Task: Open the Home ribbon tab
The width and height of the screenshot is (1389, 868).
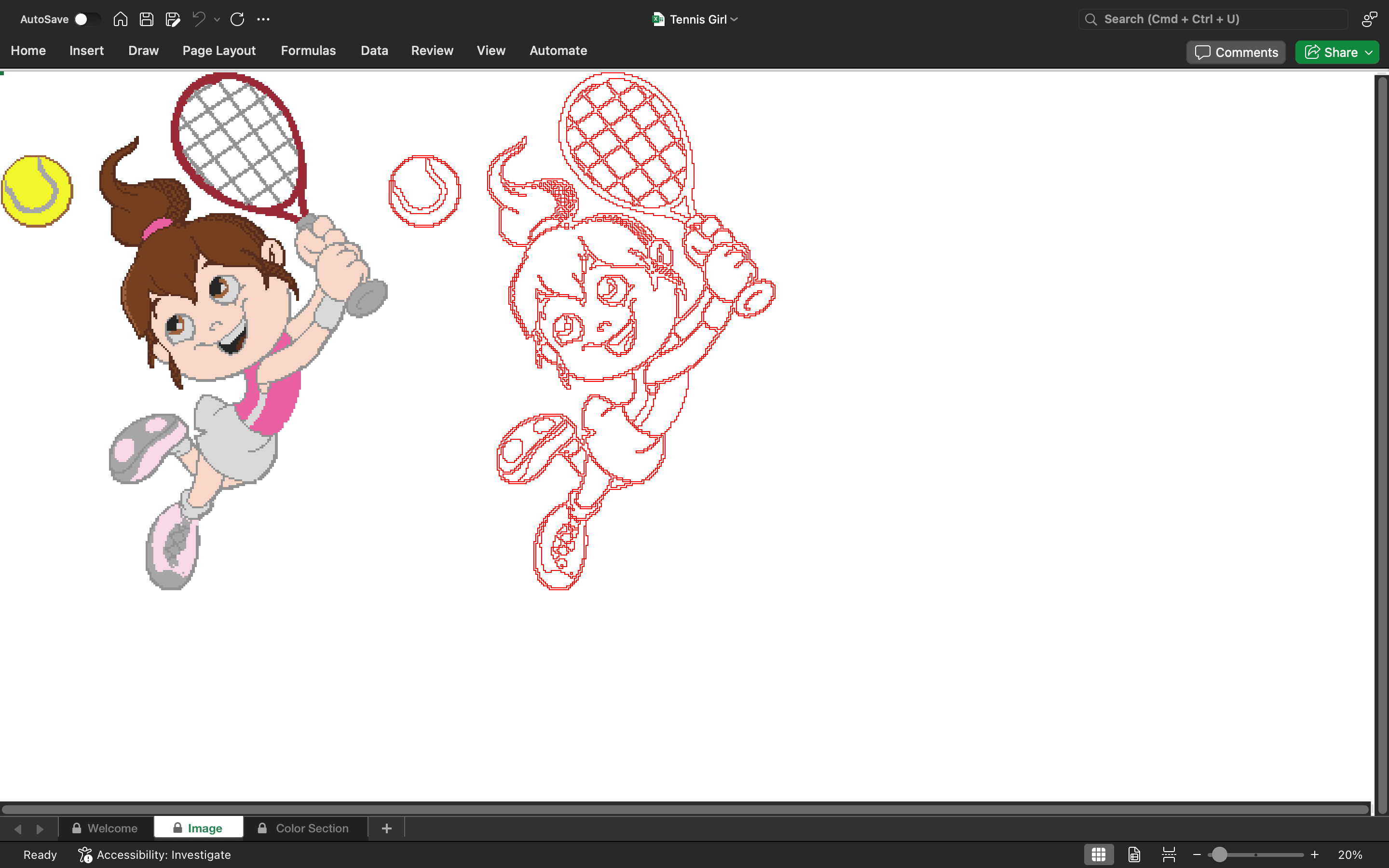Action: coord(28,51)
